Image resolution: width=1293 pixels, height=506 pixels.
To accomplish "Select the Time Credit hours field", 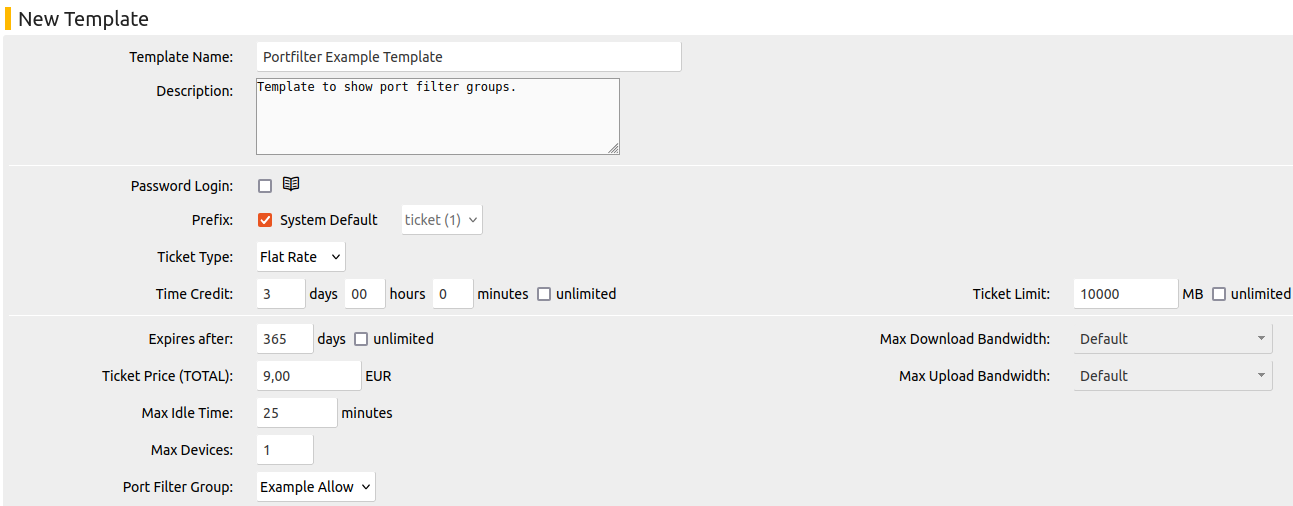I will (x=365, y=294).
